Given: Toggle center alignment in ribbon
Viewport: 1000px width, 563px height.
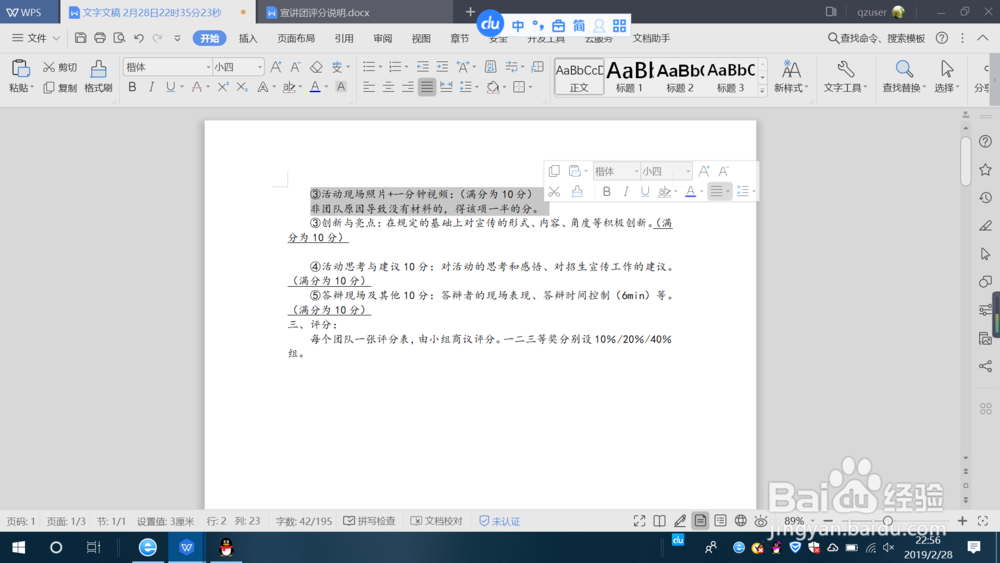Looking at the screenshot, I should [388, 87].
